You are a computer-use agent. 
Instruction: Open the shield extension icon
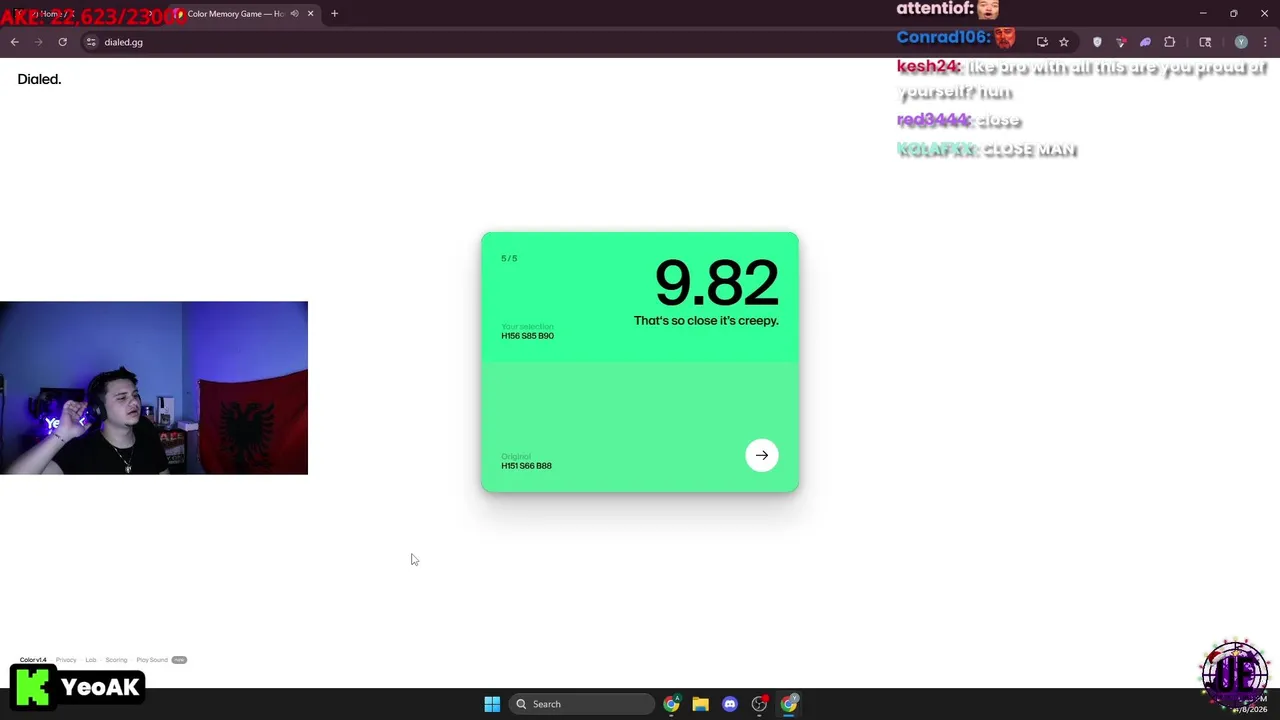(x=1097, y=42)
